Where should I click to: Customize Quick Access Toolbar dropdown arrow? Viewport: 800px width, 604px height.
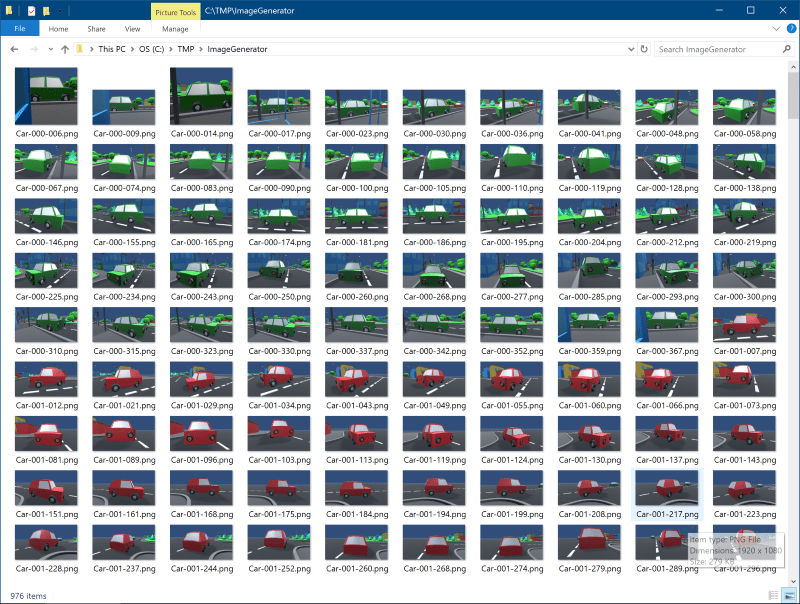tap(59, 10)
